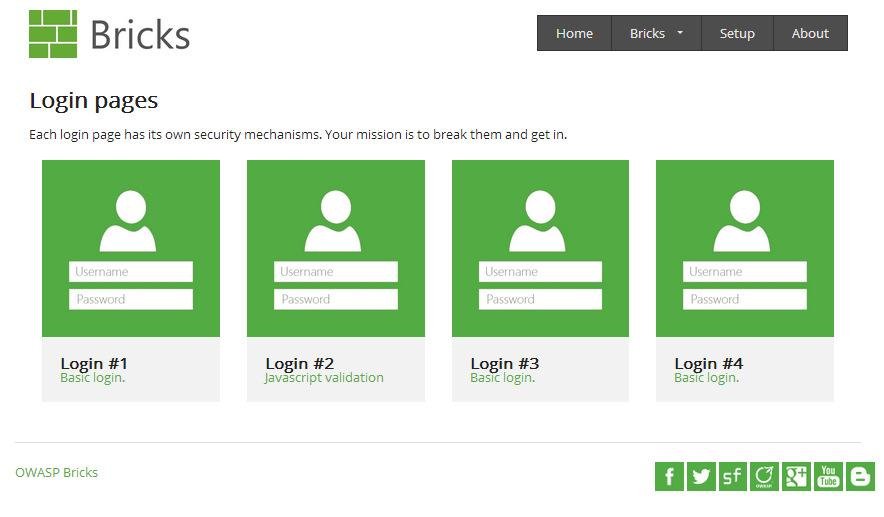Open the Login #3 heading link

505,364
